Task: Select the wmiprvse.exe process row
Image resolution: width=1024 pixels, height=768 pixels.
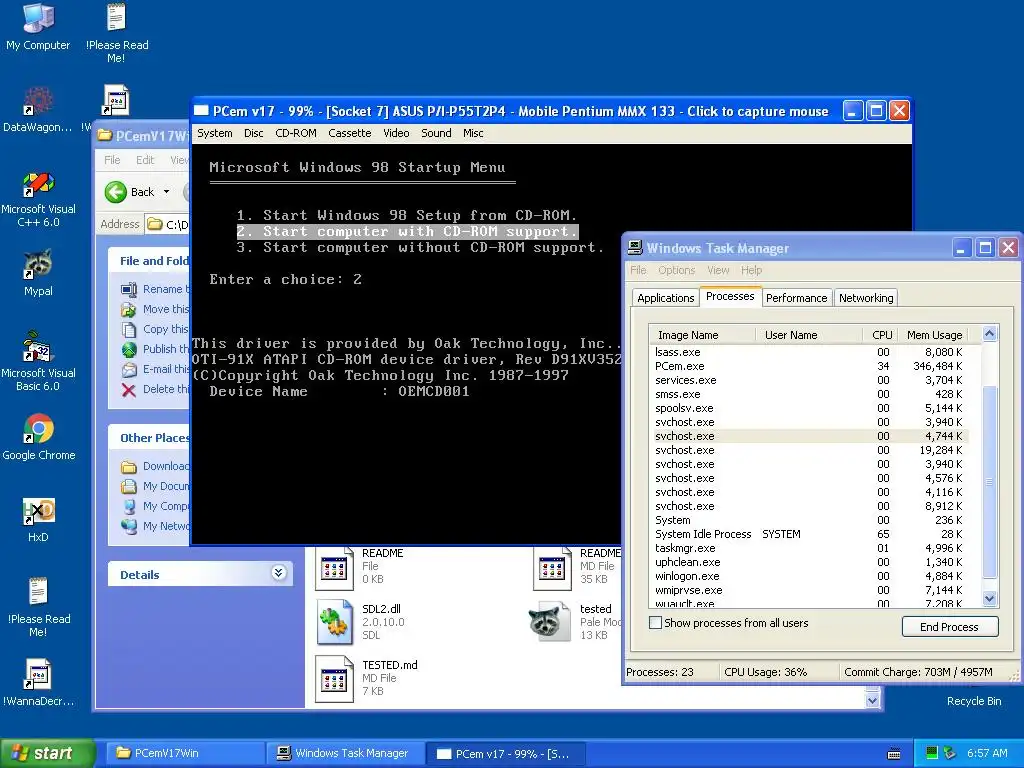Action: [x=808, y=590]
